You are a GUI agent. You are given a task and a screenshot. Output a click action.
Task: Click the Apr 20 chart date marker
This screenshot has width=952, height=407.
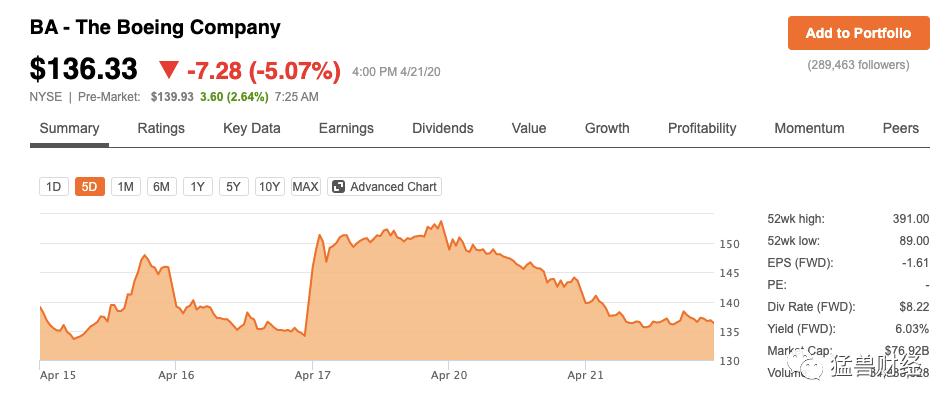pyautogui.click(x=449, y=376)
